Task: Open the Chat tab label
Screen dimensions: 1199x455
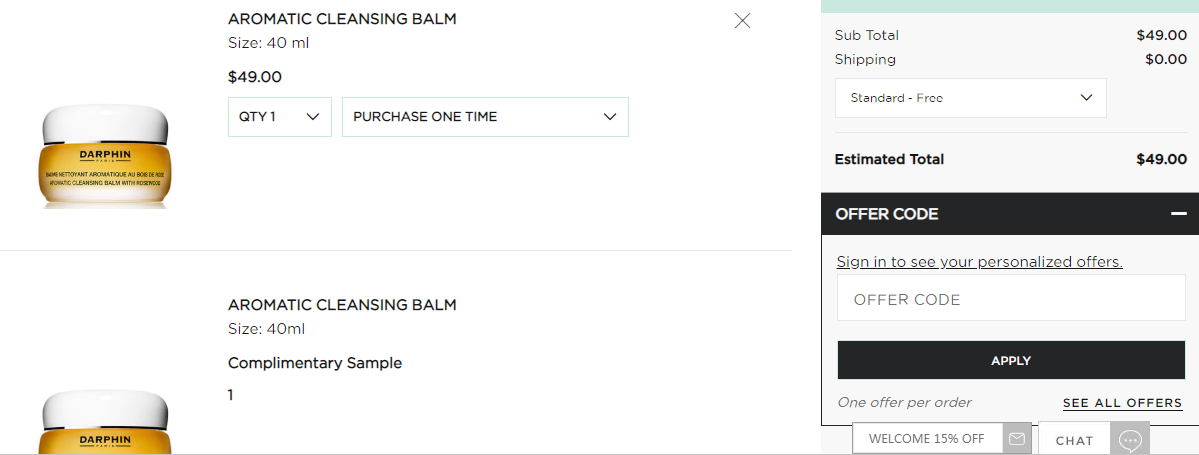Action: pos(1074,440)
